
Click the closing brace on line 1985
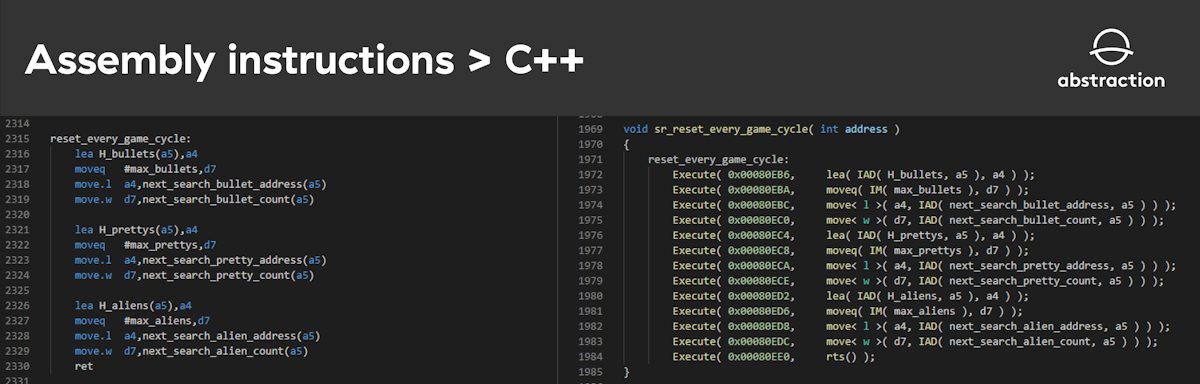(x=626, y=372)
